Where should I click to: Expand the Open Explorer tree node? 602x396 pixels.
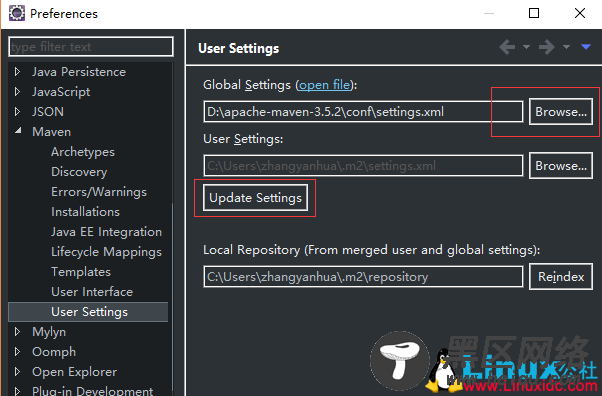tap(17, 371)
